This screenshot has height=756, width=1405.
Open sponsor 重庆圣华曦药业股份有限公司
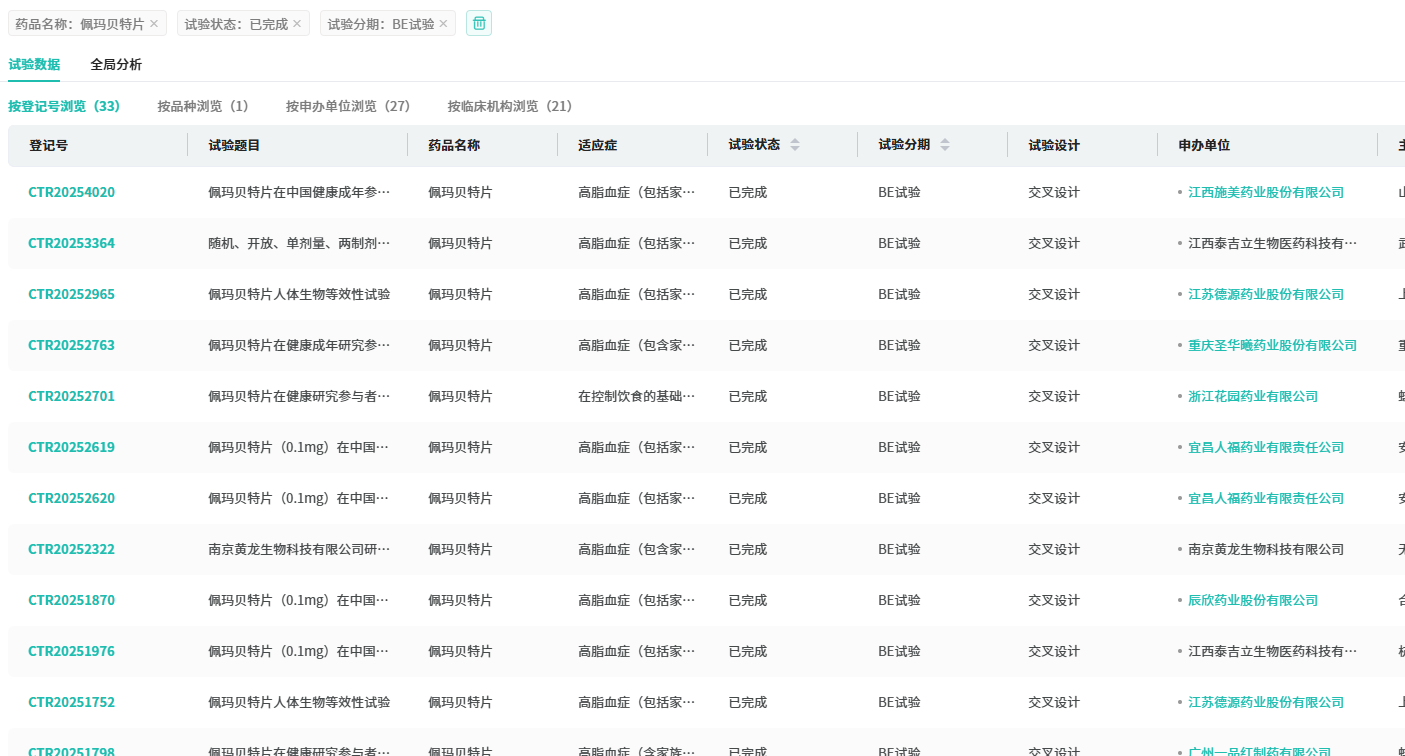click(x=1272, y=345)
